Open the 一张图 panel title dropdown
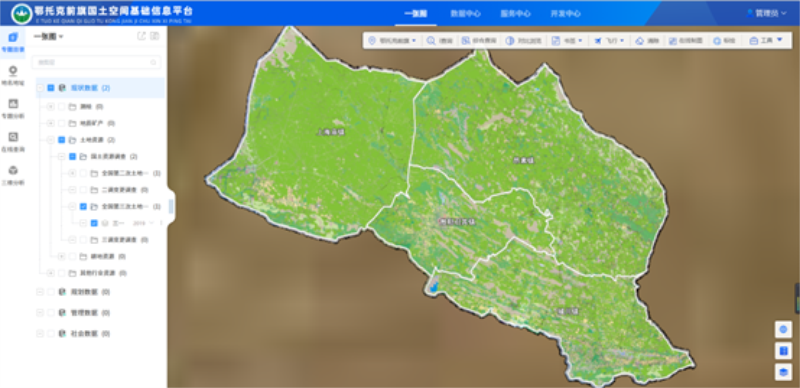This screenshot has width=800, height=388. (48, 36)
